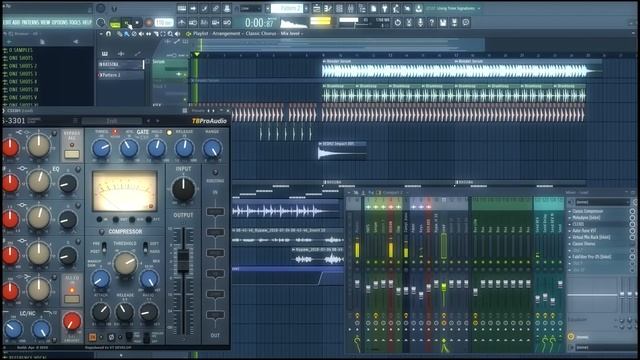Select the Draw pencil tool in Playlist
This screenshot has height=360, width=640.
pyautogui.click(x=120, y=34)
